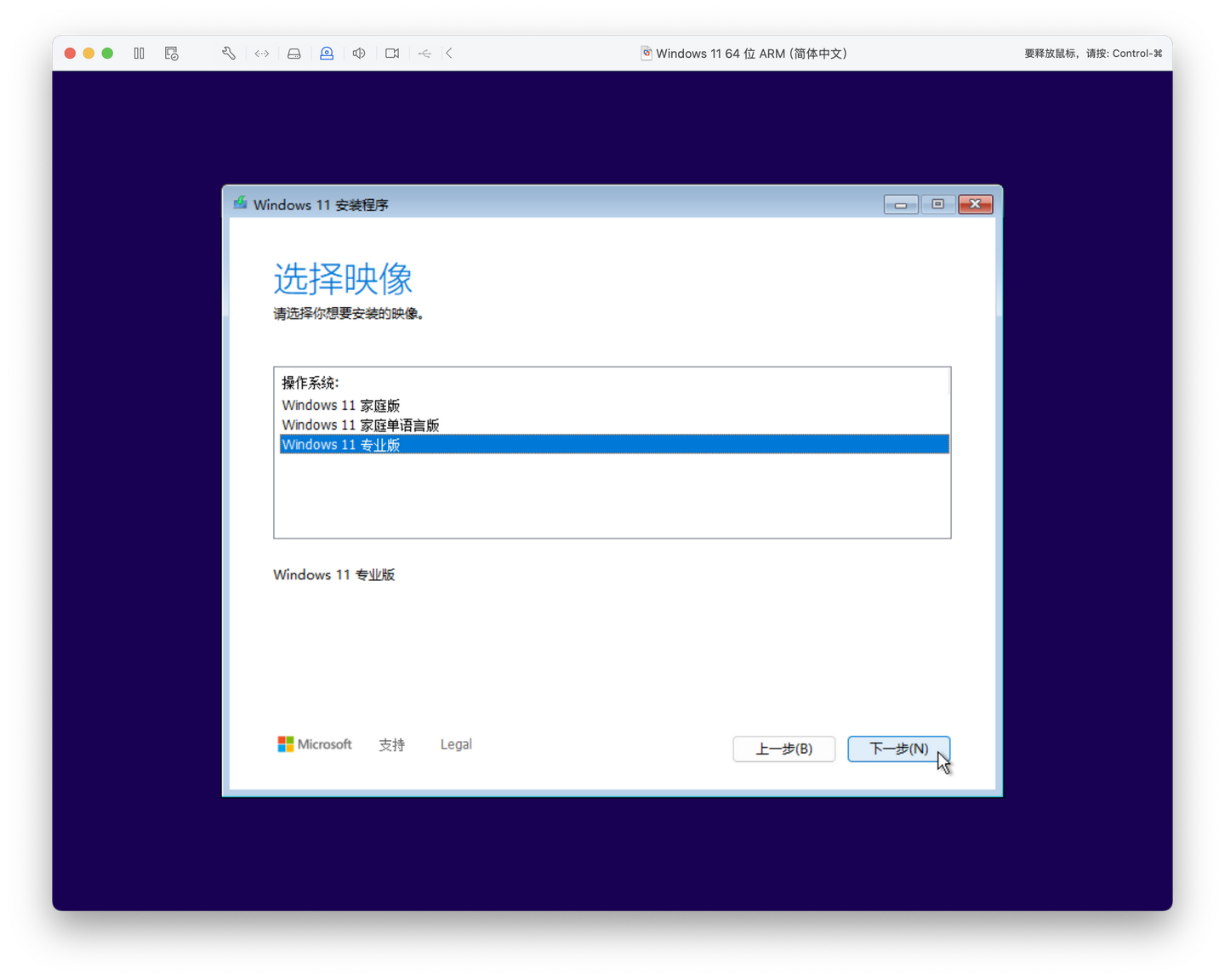
Task: Minimize the Windows 11 安装程序 dialog
Action: 901,204
